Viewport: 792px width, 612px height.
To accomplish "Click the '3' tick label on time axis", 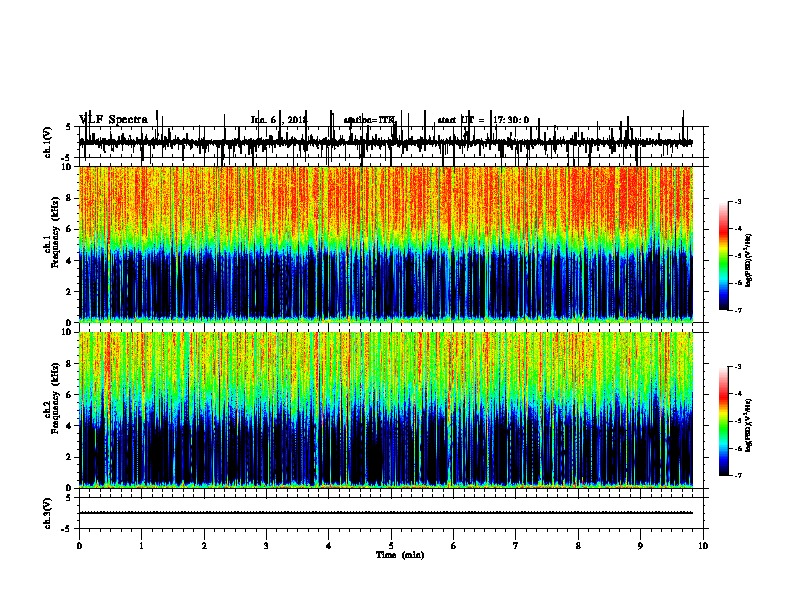I will point(266,546).
